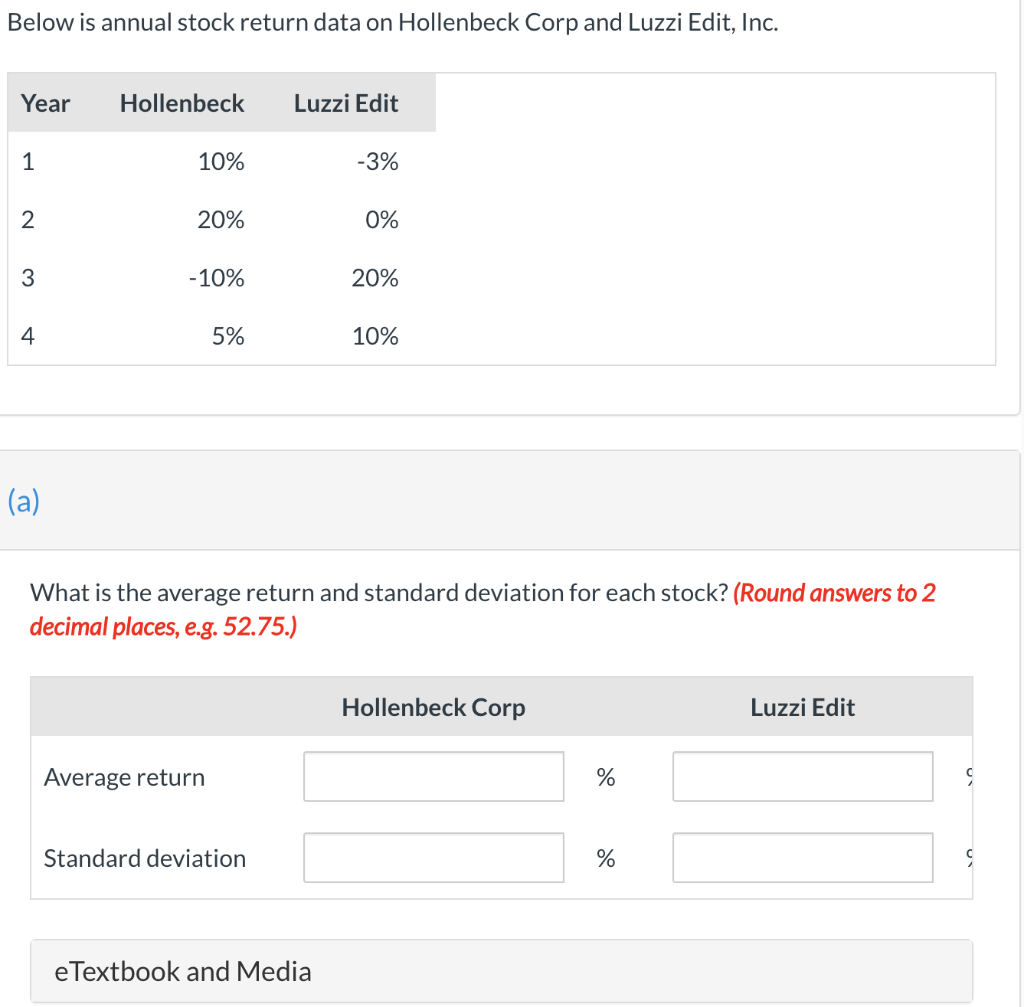The image size is (1024, 1007).
Task: Click the percent sign beside Hollenbeck average return
Action: click(x=605, y=777)
